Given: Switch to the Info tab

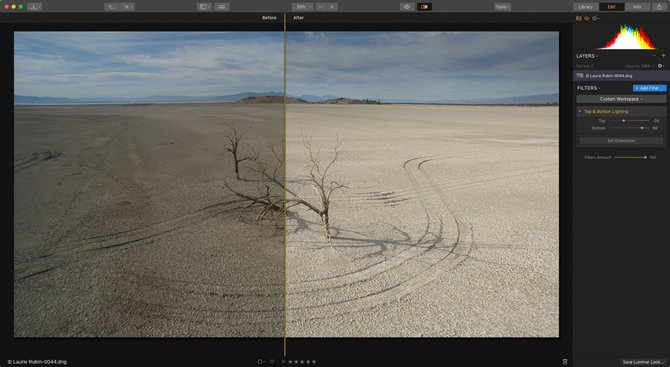Looking at the screenshot, I should tap(637, 7).
